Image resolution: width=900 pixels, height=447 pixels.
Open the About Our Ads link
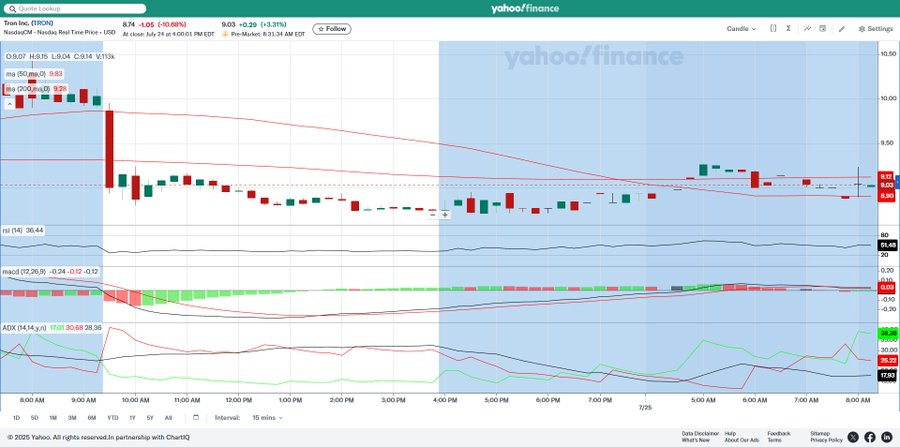(741, 440)
